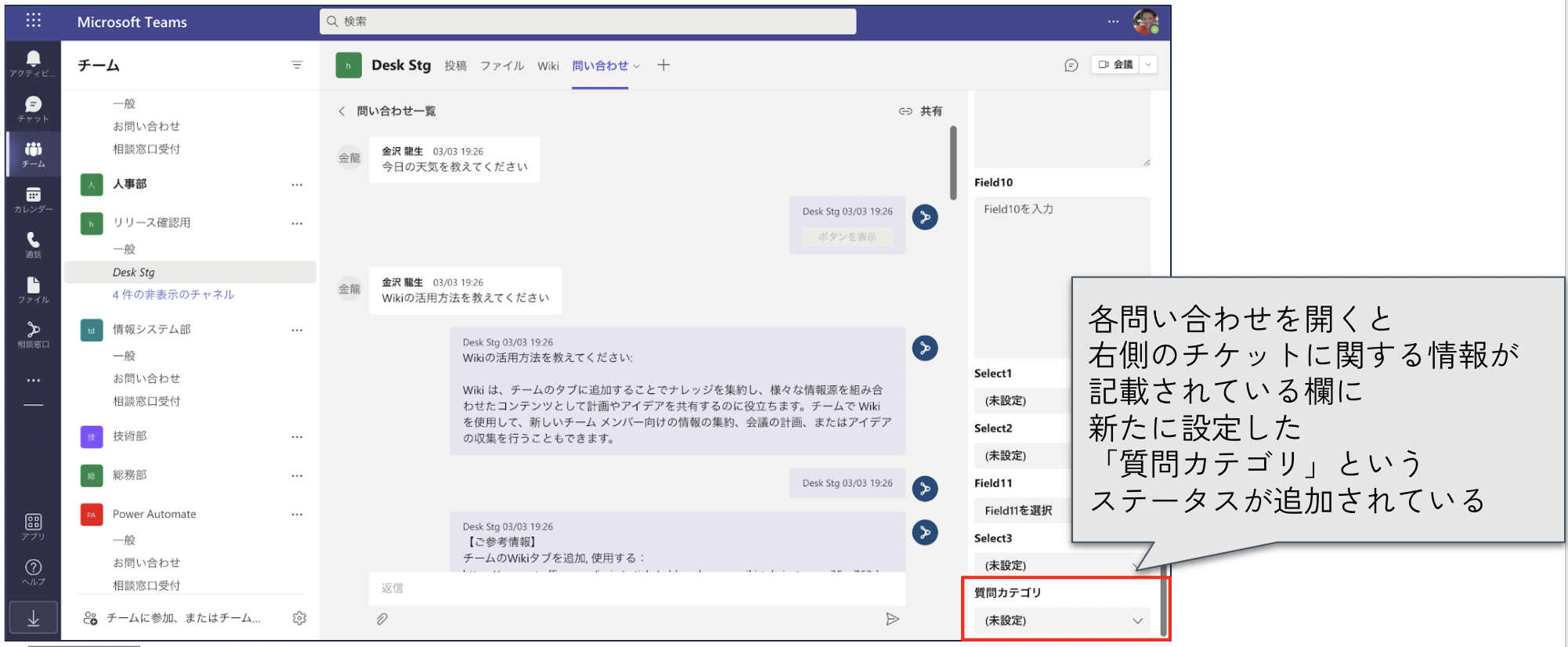Click the attach file paperclip icon
Image resolution: width=1568 pixels, height=647 pixels.
pos(381,619)
